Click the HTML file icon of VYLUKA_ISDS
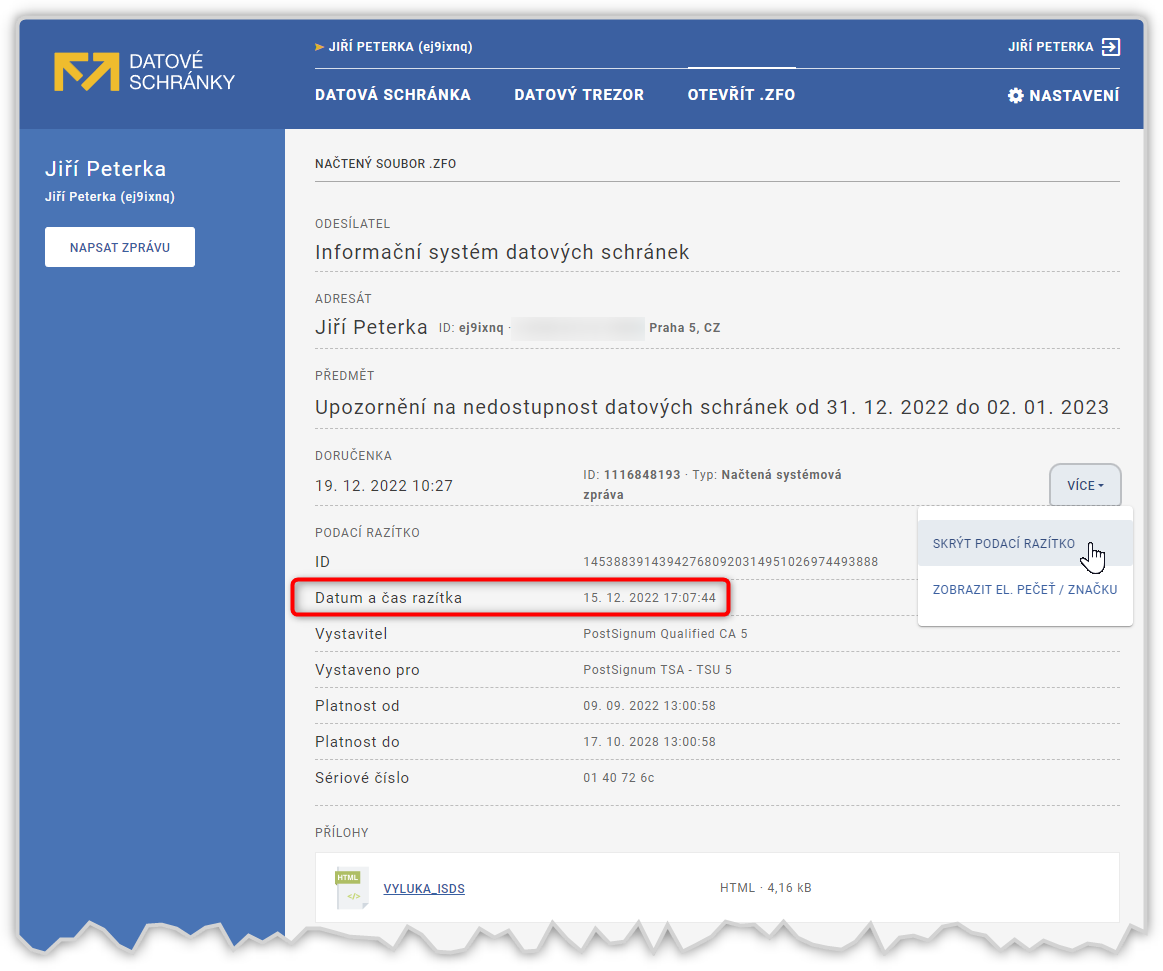 click(350, 887)
